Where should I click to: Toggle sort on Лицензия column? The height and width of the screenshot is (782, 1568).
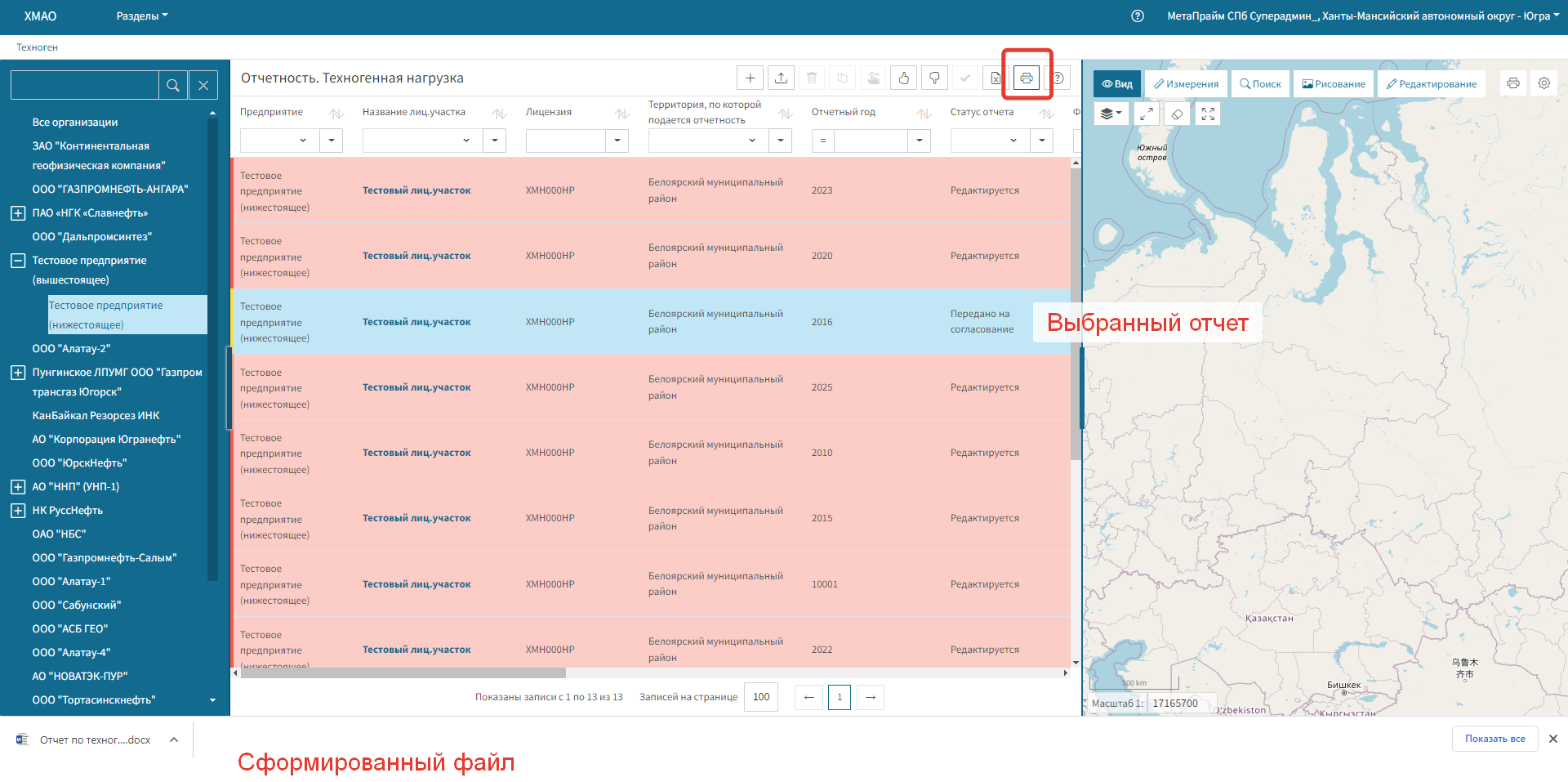pos(621,114)
